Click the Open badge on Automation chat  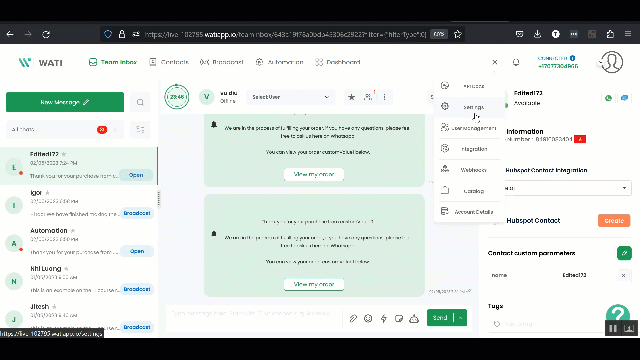click(137, 251)
